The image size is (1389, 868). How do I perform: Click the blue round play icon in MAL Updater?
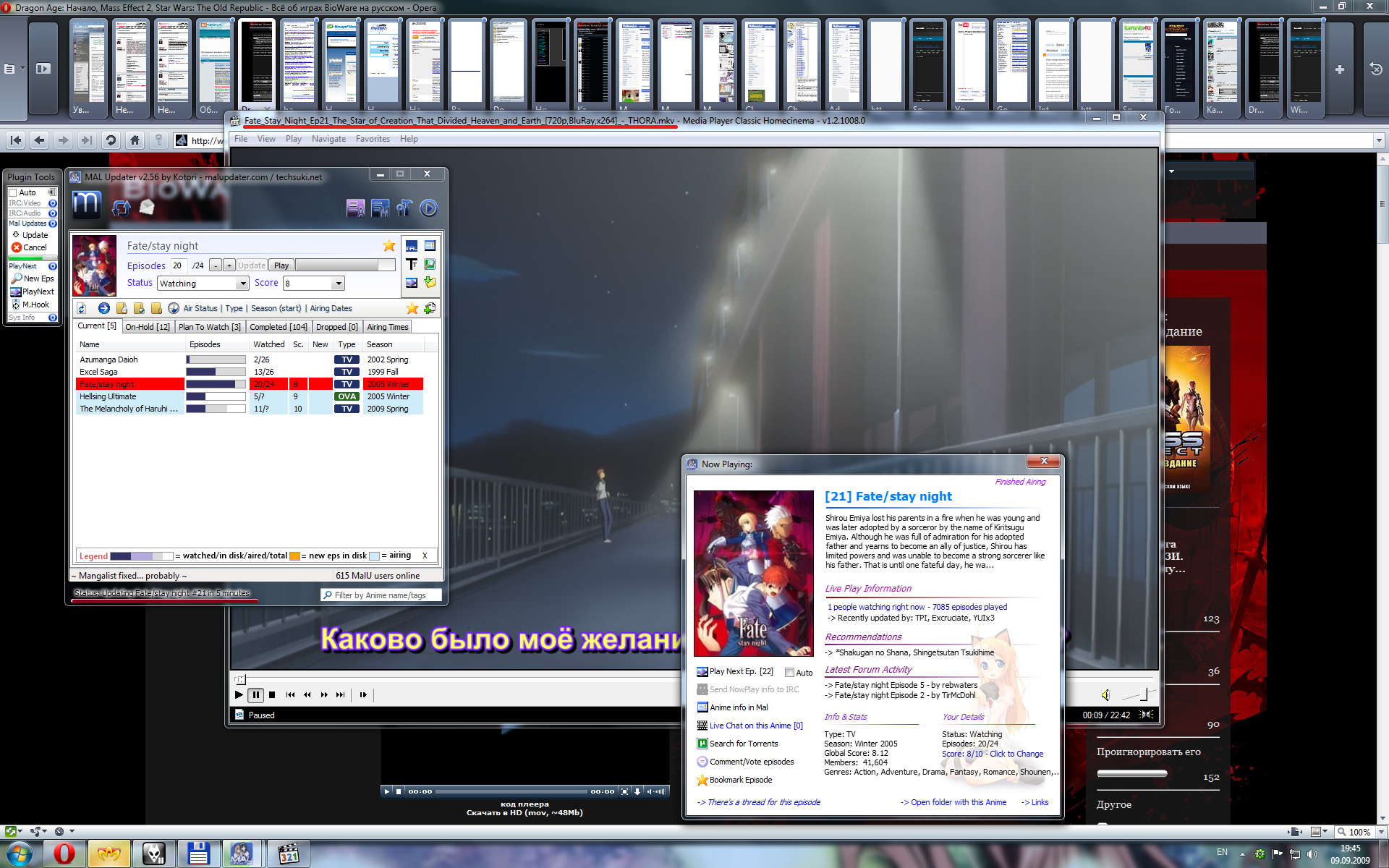pos(428,208)
